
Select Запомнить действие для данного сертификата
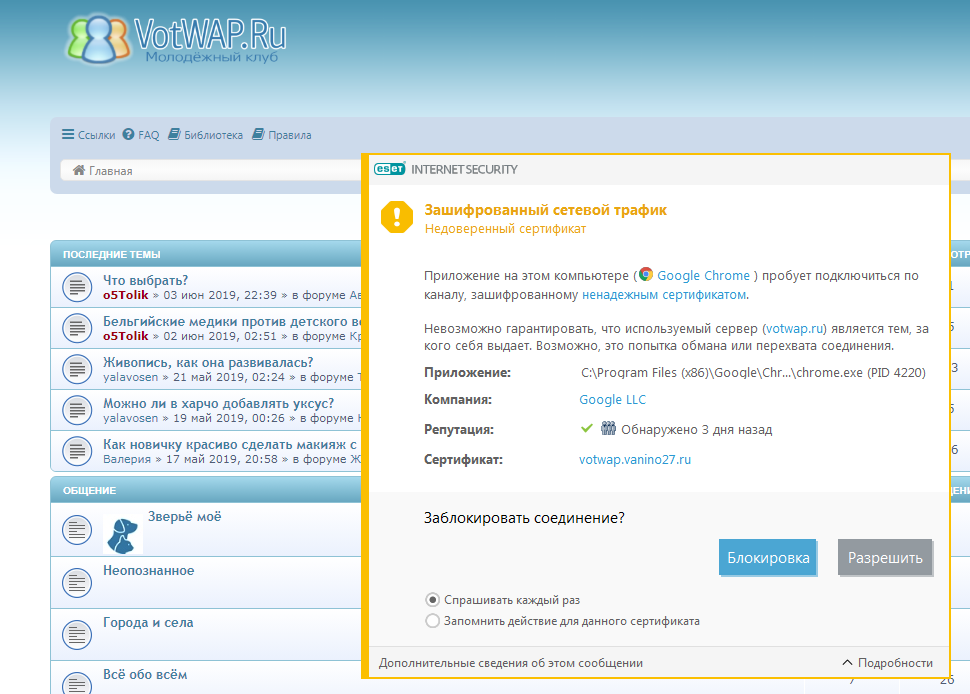pyautogui.click(x=432, y=621)
